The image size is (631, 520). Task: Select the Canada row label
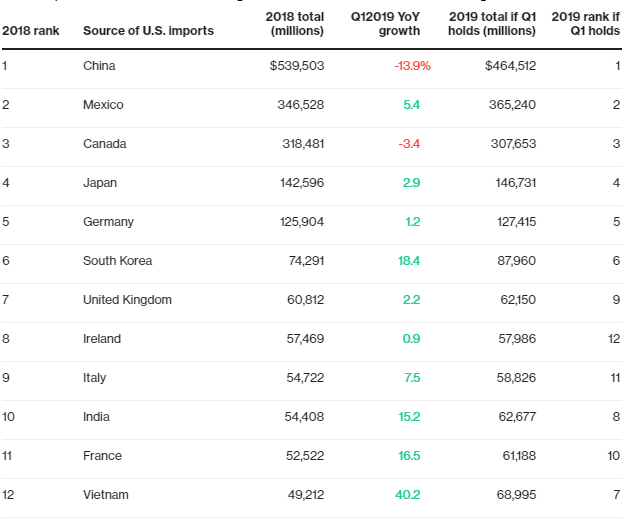coord(105,144)
